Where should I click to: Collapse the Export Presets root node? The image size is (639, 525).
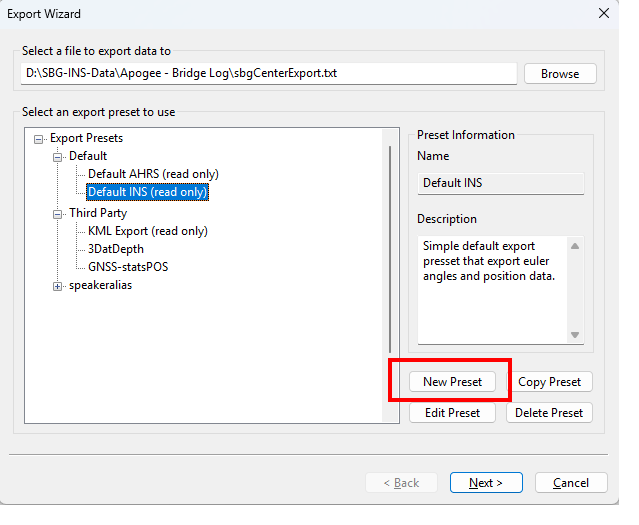39,138
